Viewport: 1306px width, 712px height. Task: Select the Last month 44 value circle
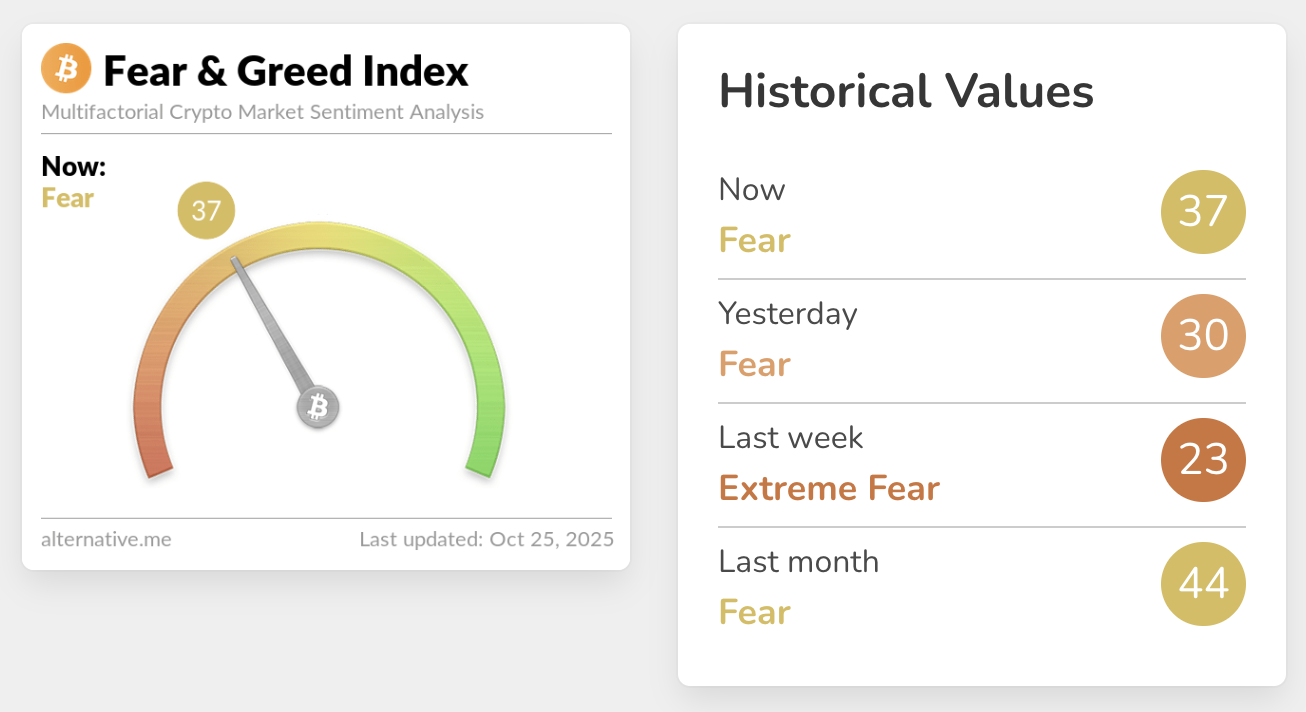(x=1203, y=584)
